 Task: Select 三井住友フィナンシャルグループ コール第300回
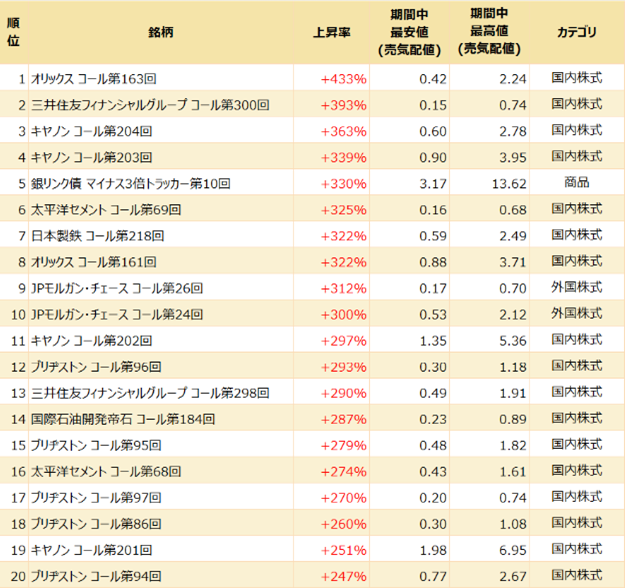point(150,105)
